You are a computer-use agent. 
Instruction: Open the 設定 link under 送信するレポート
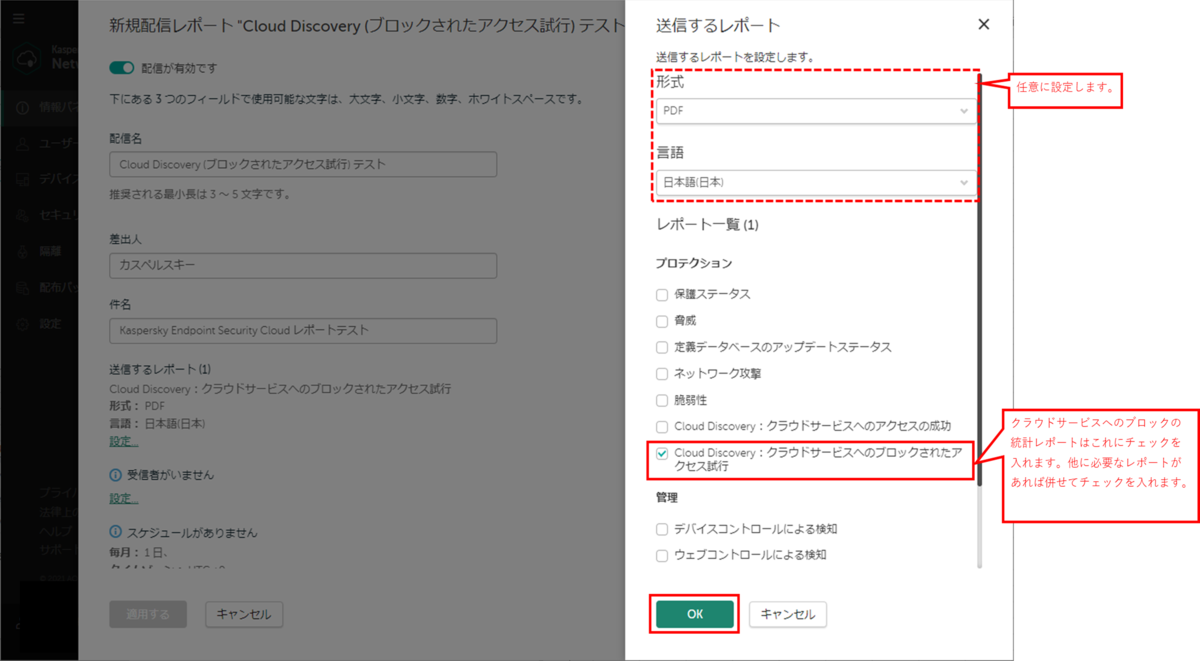point(122,440)
